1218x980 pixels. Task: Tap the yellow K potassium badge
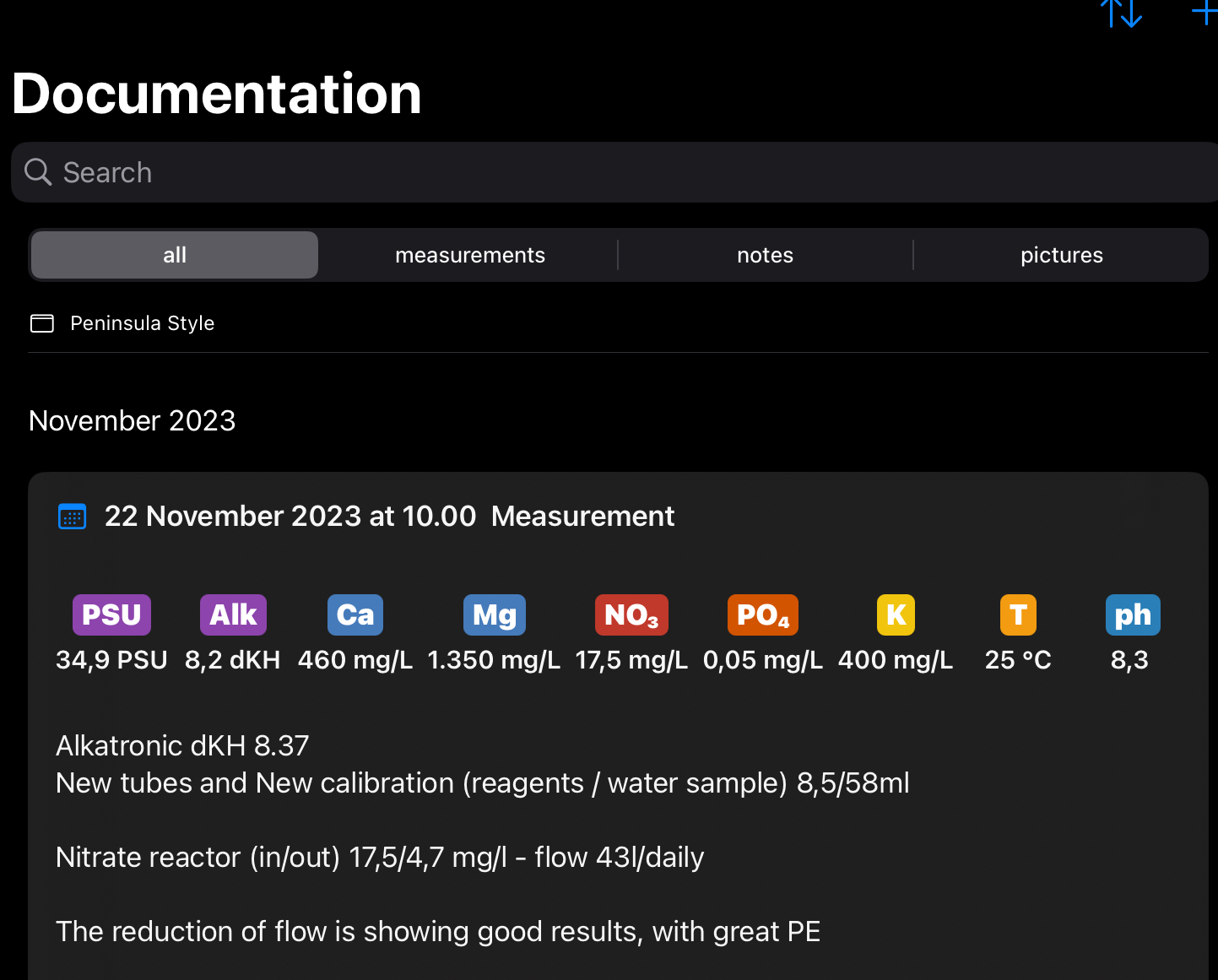tap(896, 615)
